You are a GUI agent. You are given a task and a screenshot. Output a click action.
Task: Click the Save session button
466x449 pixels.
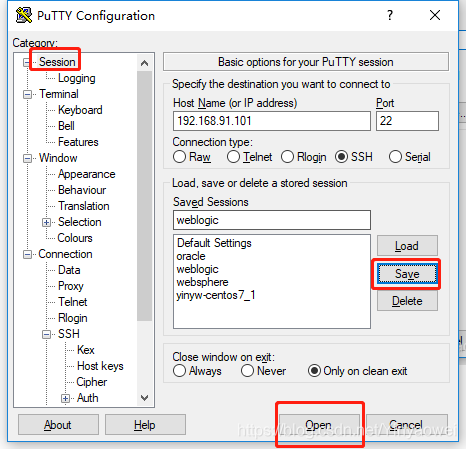(407, 274)
